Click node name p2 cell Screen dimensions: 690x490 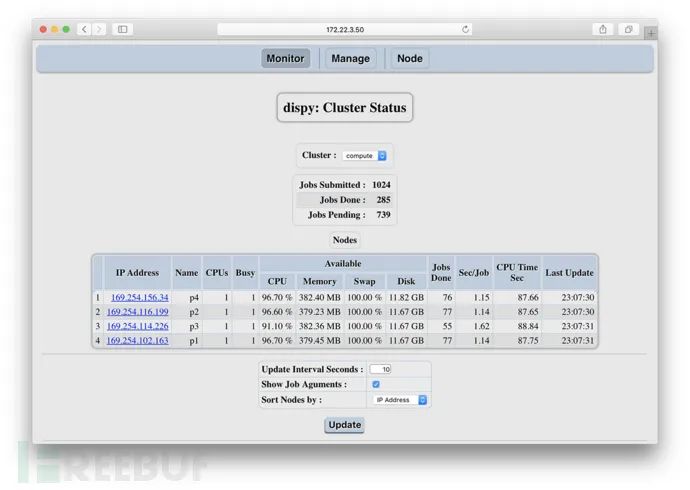tap(194, 312)
